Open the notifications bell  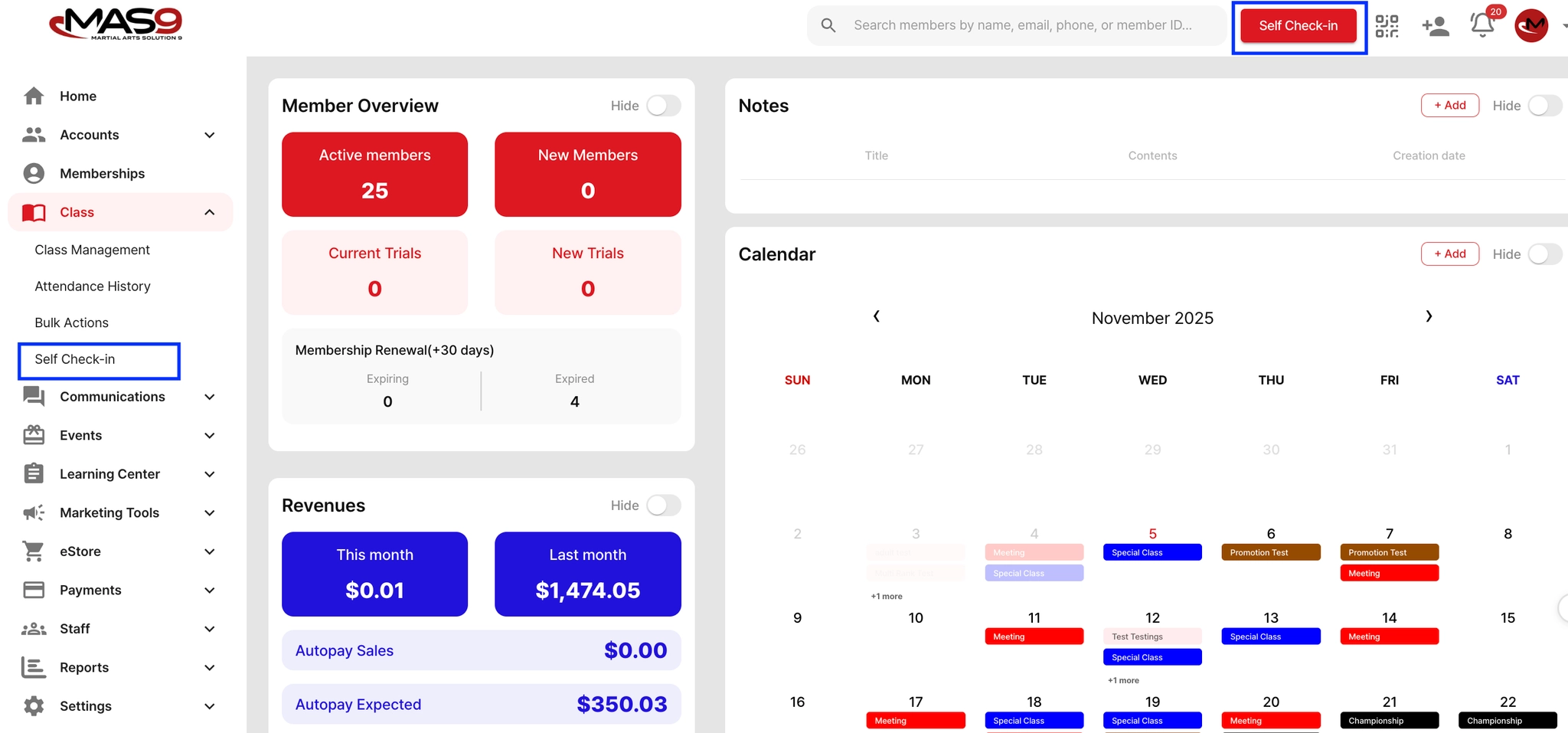[x=1482, y=25]
